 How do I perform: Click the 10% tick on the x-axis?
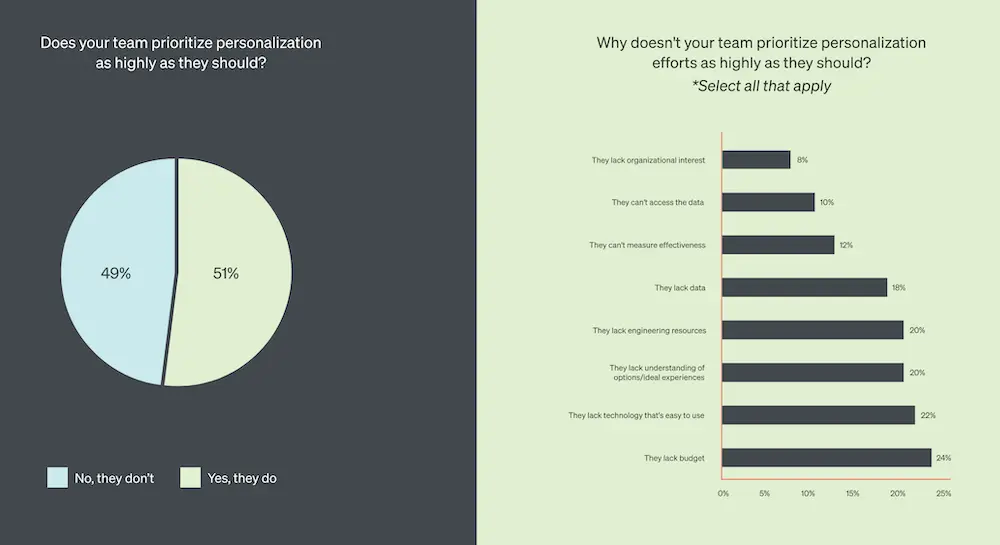click(808, 493)
